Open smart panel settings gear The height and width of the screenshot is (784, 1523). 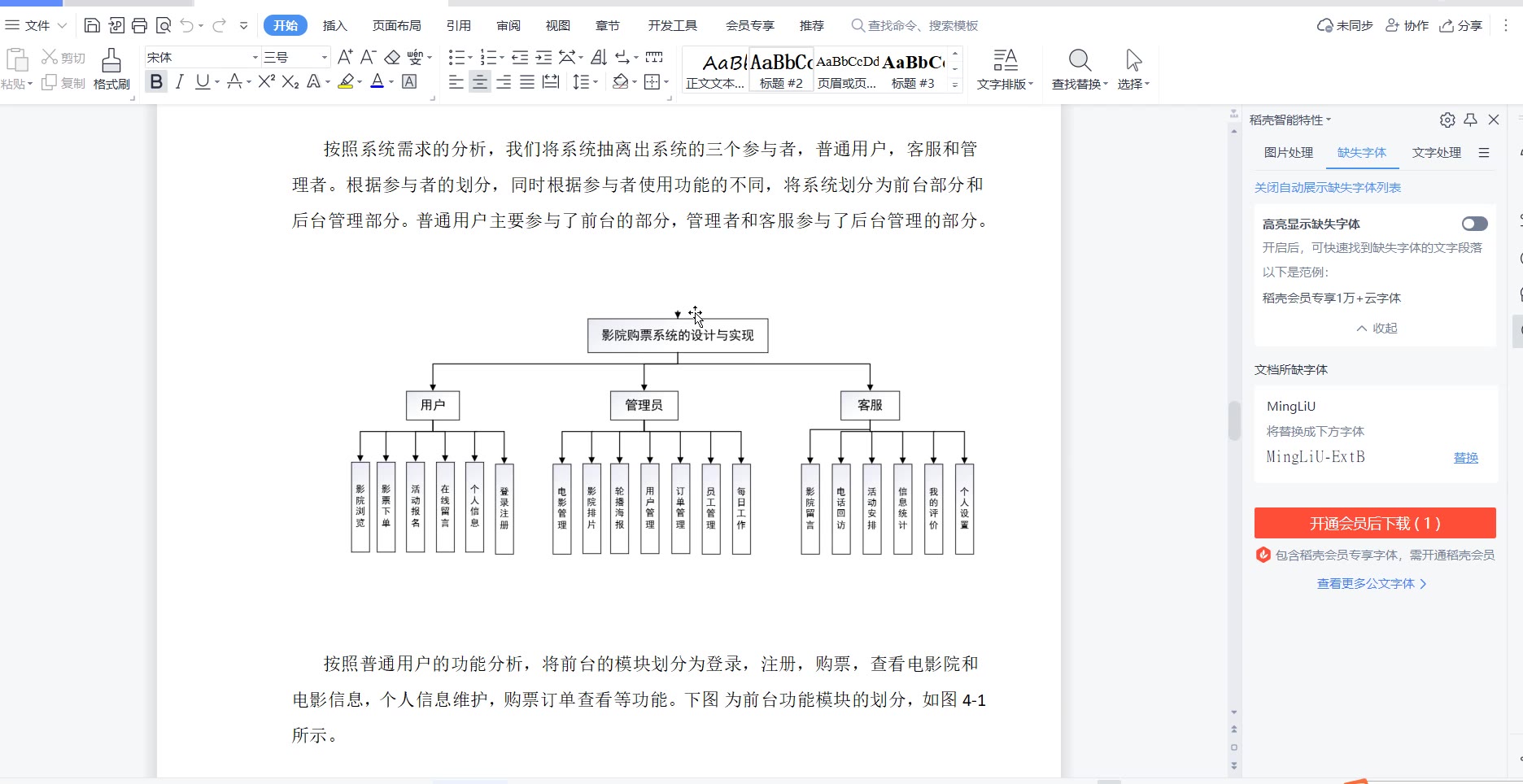[x=1447, y=120]
